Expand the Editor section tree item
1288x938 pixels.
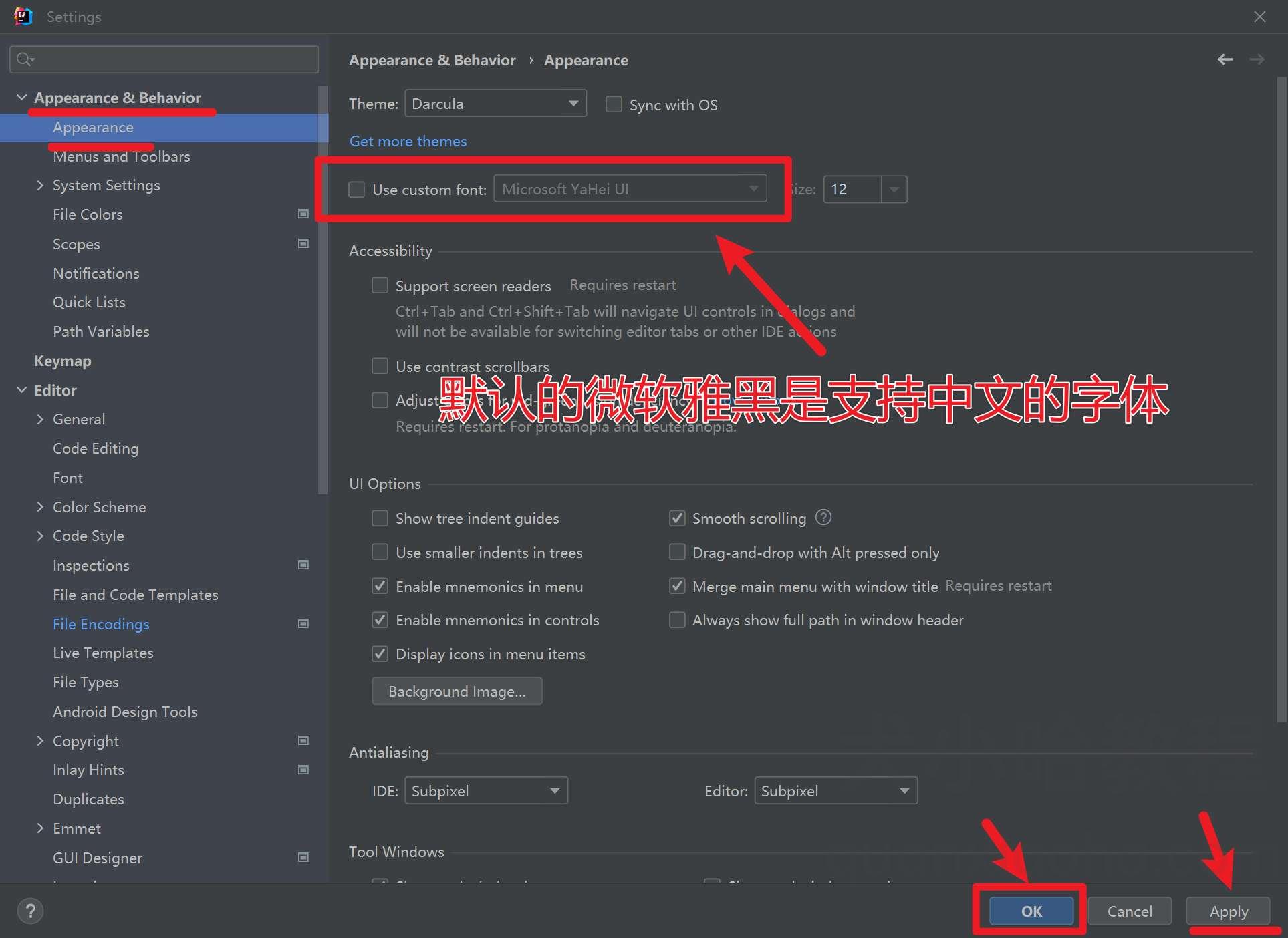tap(22, 389)
